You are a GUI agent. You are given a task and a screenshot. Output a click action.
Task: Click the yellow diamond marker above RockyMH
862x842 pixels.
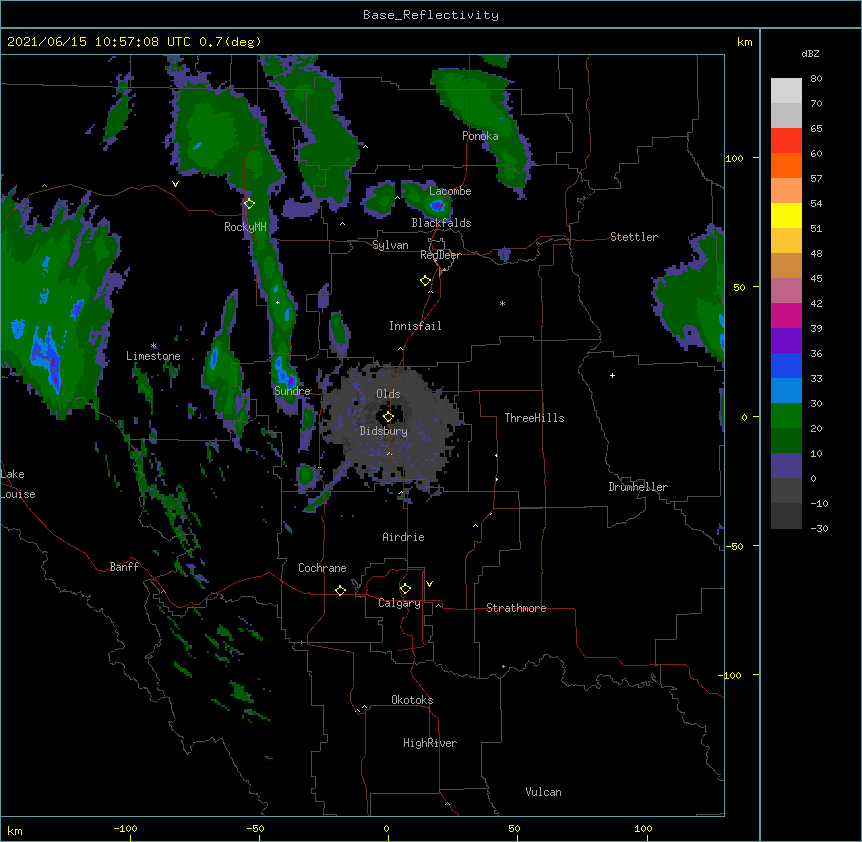[x=249, y=204]
